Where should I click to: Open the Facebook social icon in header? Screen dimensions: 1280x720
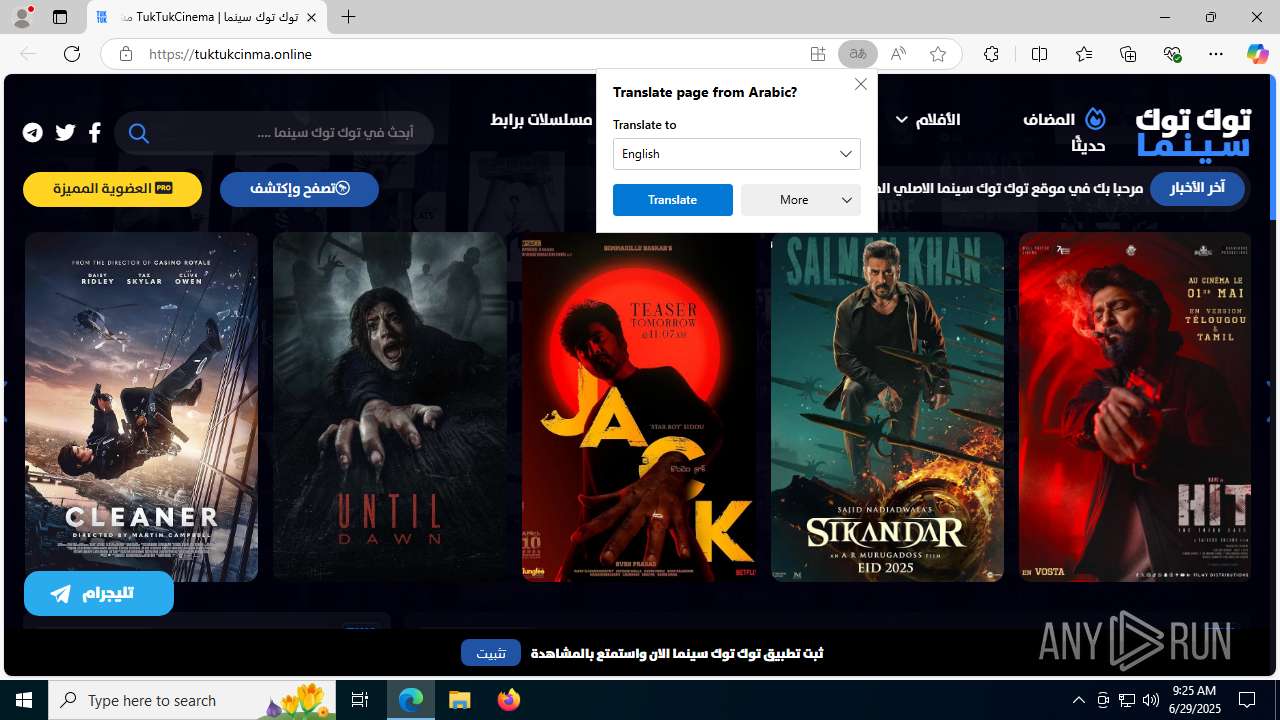(95, 132)
